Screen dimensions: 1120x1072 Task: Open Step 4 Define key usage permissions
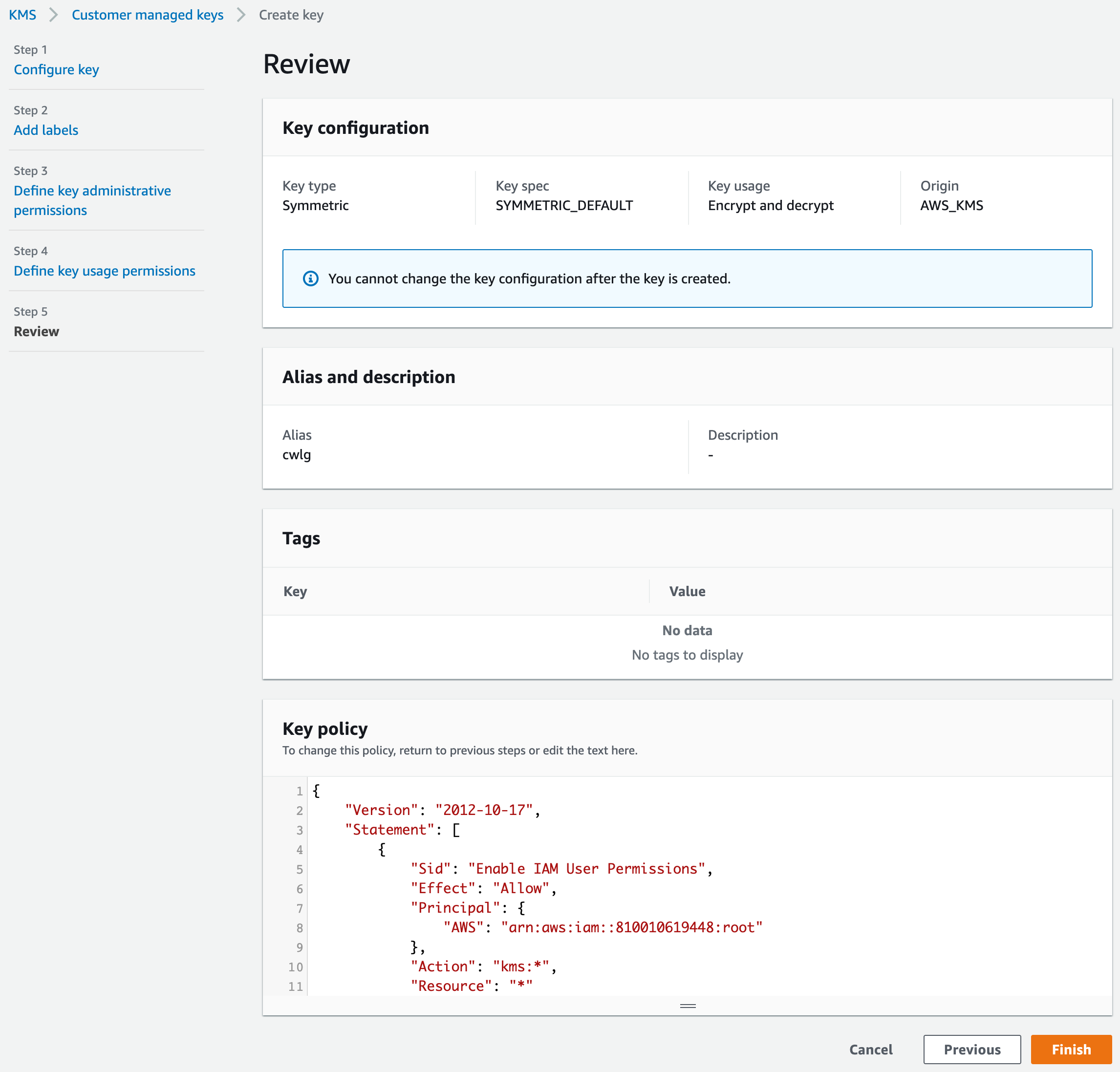[105, 270]
